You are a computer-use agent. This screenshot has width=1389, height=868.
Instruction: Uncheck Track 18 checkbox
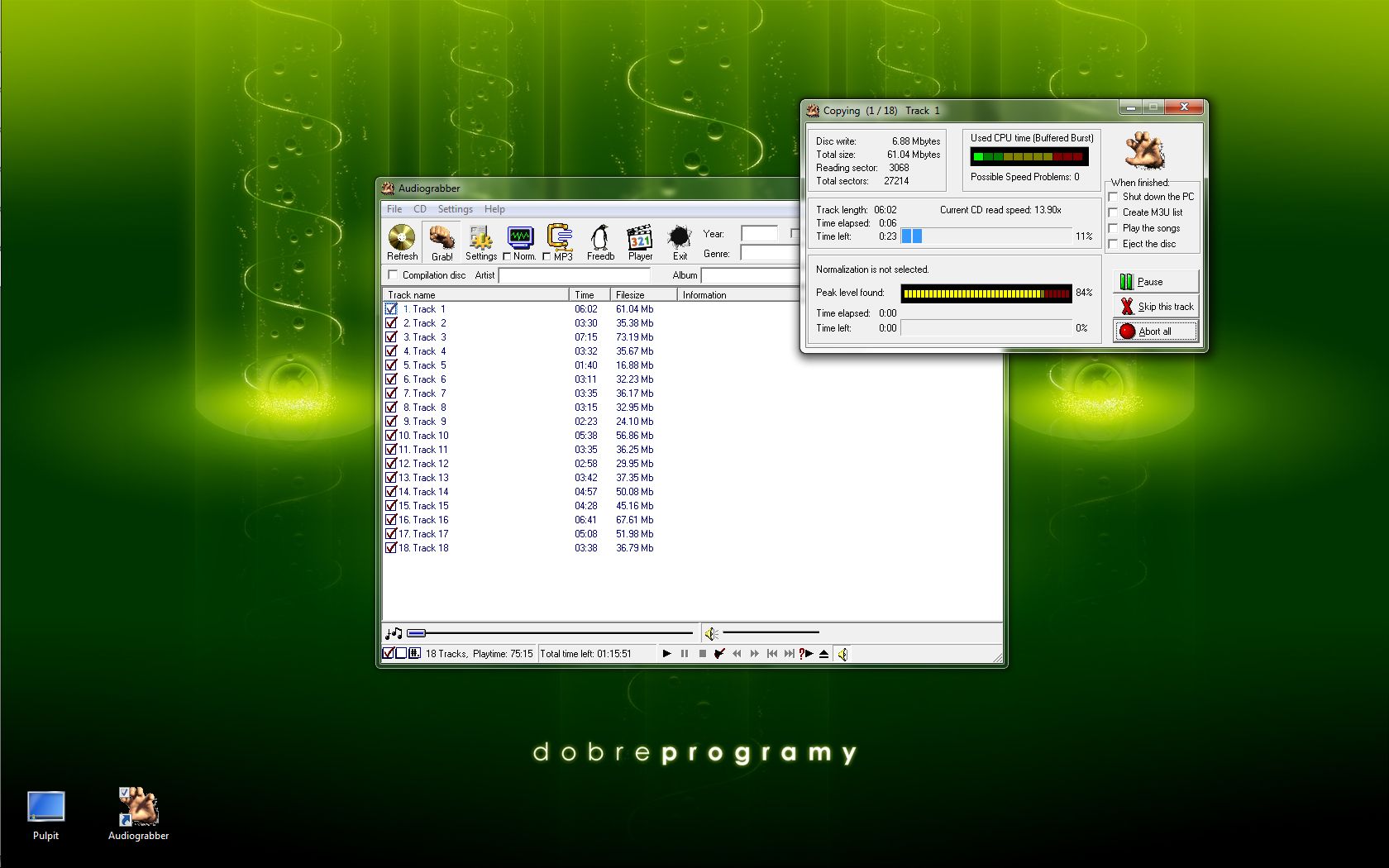tap(391, 548)
